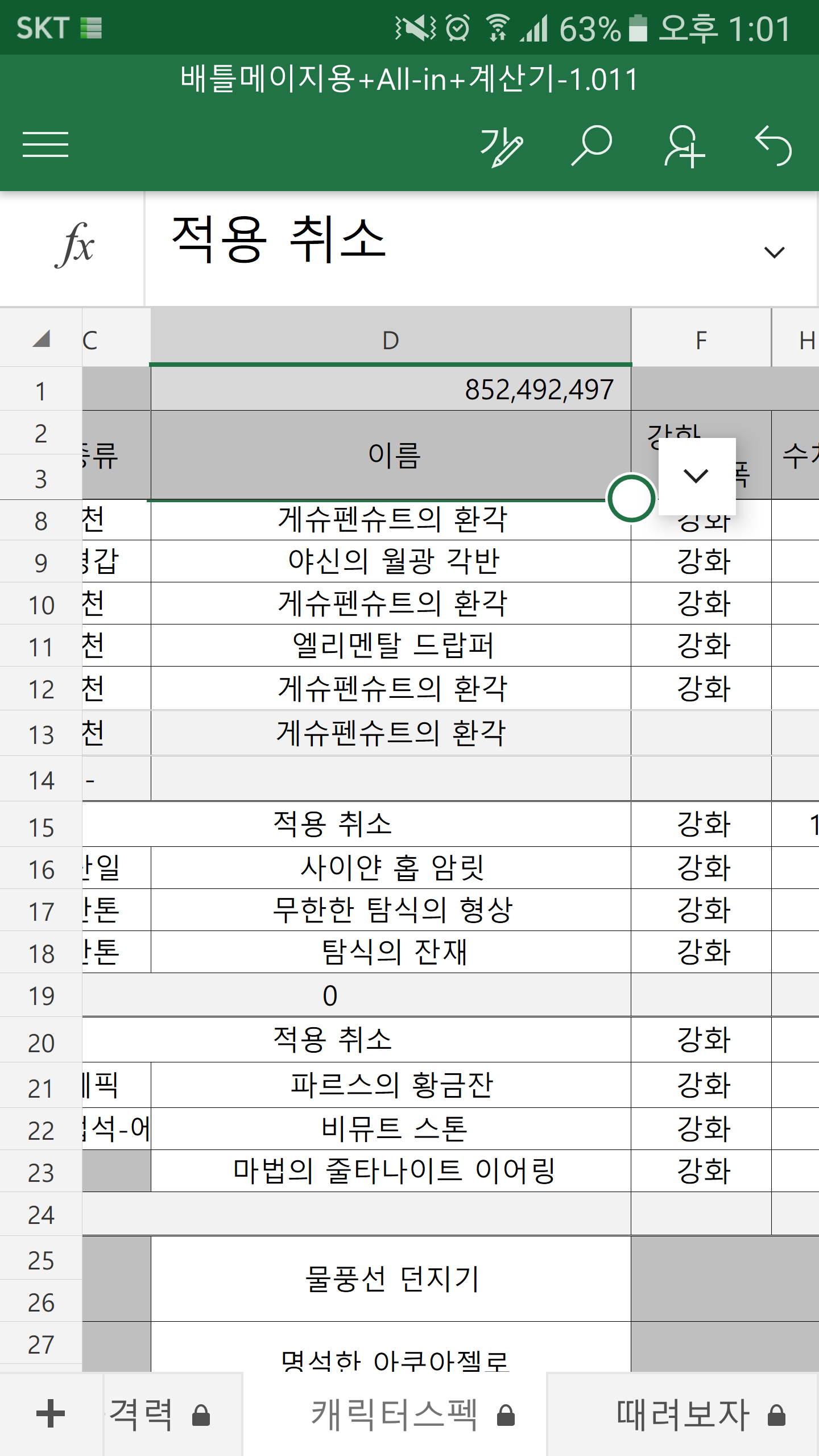The image size is (819, 1456).
Task: Select row 19 header
Action: 41,996
